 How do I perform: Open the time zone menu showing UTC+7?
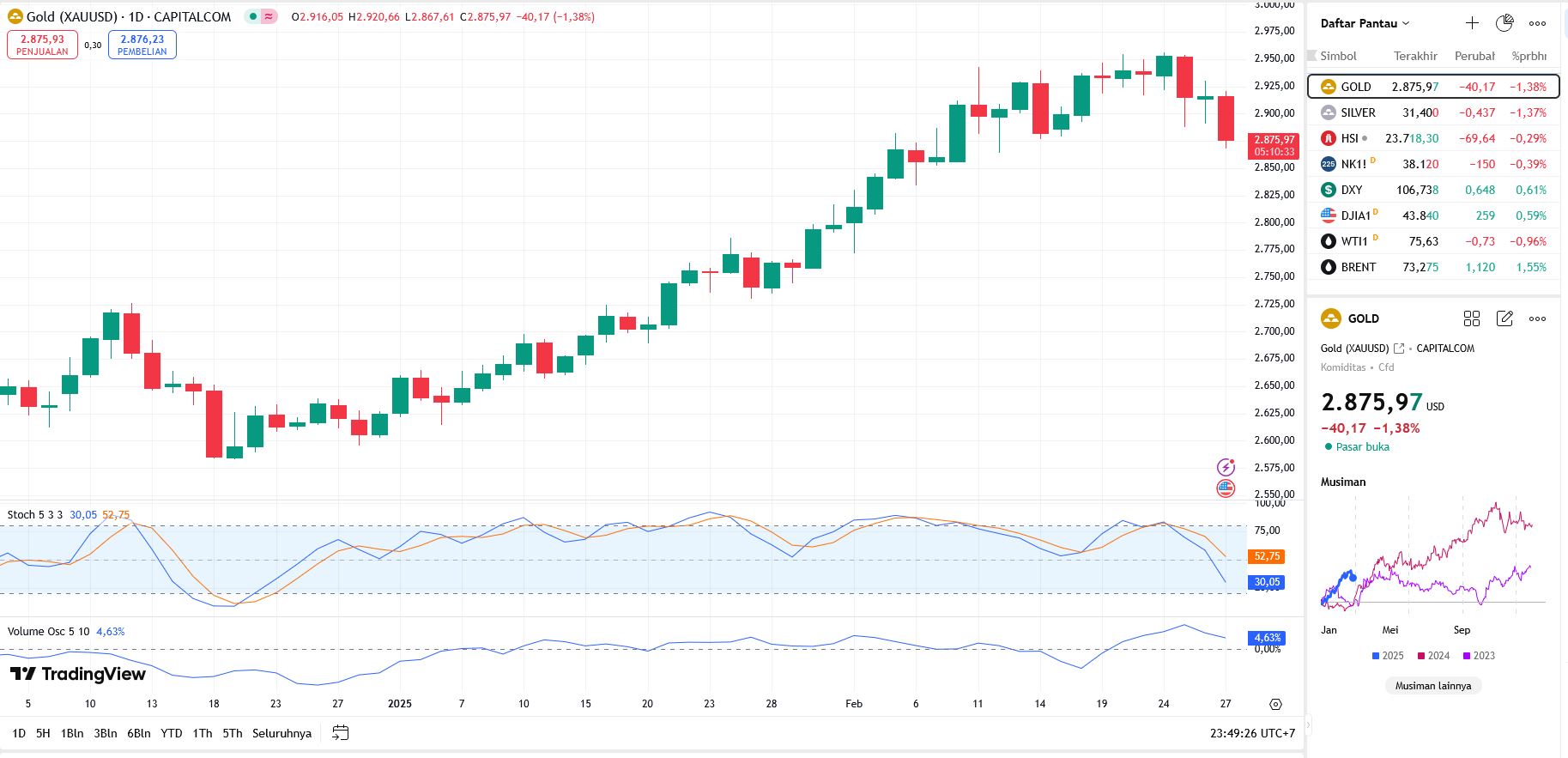click(1252, 733)
